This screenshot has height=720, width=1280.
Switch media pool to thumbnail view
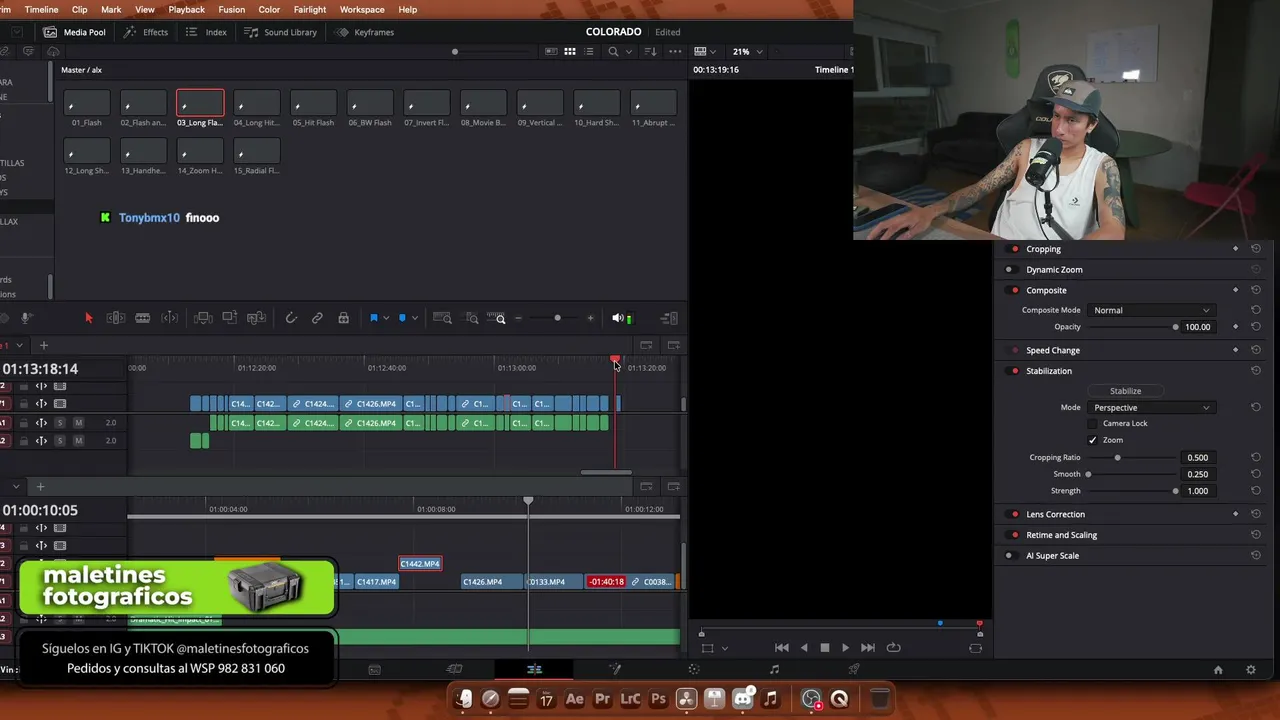click(569, 51)
